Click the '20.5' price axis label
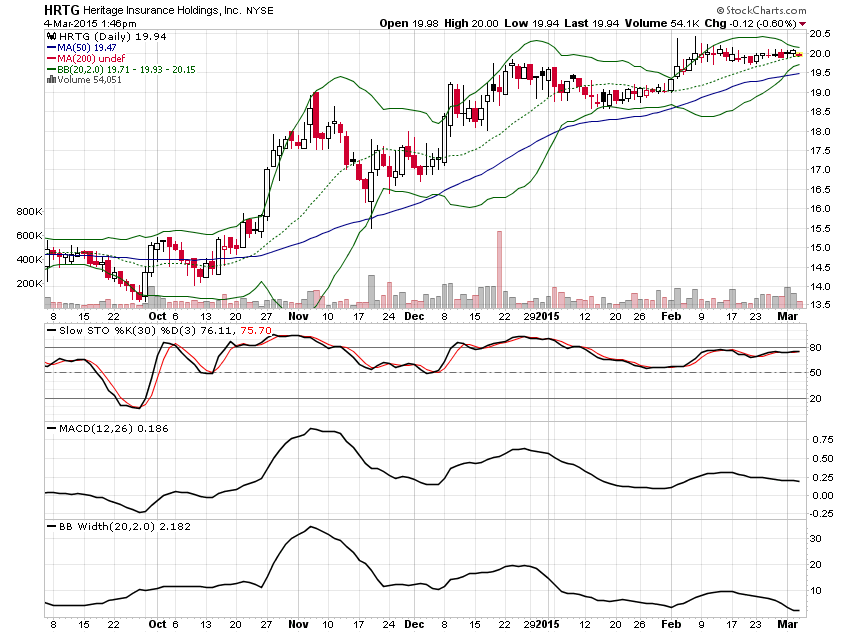Image resolution: width=850 pixels, height=633 pixels. (820, 34)
